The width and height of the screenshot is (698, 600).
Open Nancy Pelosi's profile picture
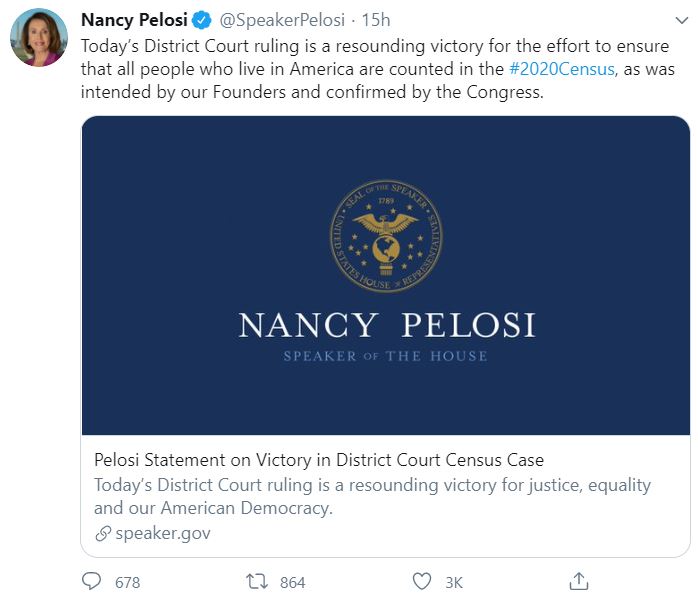click(x=38, y=38)
